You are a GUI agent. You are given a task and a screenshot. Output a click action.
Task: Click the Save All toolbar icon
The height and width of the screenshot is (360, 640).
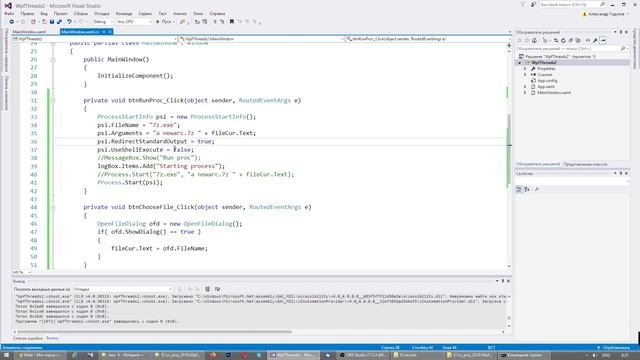pos(59,22)
